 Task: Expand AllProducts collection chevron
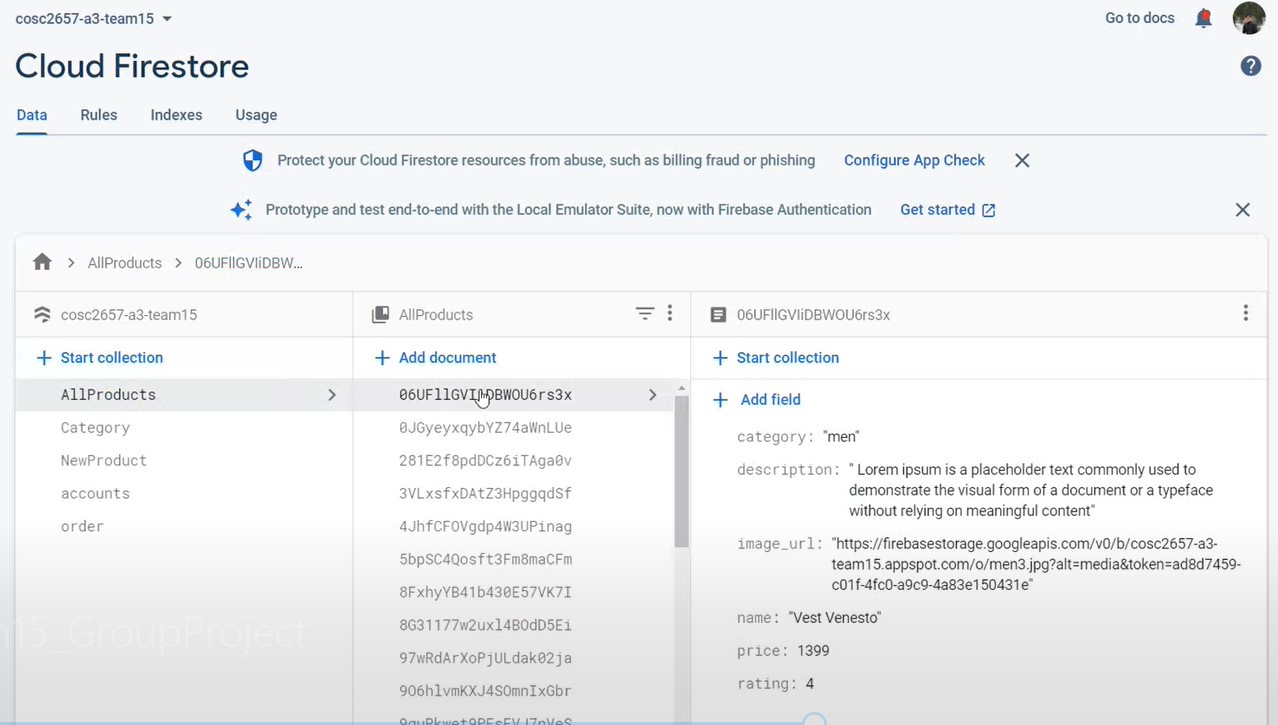tap(332, 395)
